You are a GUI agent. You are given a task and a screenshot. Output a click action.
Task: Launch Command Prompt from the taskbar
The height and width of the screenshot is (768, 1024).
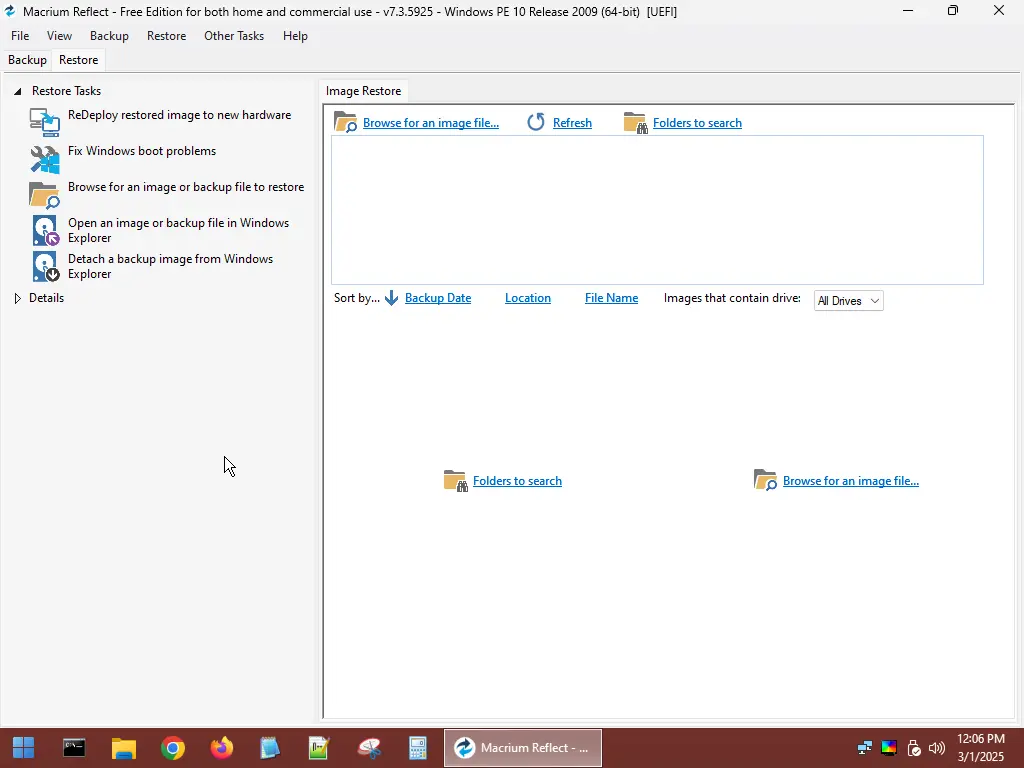coord(74,748)
